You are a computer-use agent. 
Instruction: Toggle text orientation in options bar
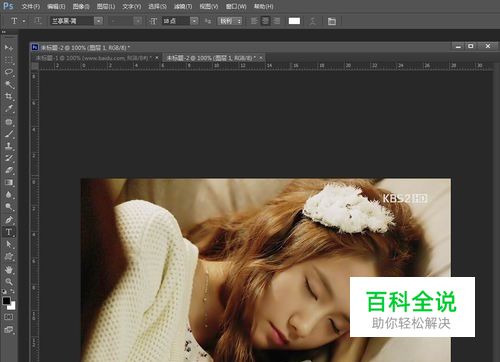coord(38,21)
